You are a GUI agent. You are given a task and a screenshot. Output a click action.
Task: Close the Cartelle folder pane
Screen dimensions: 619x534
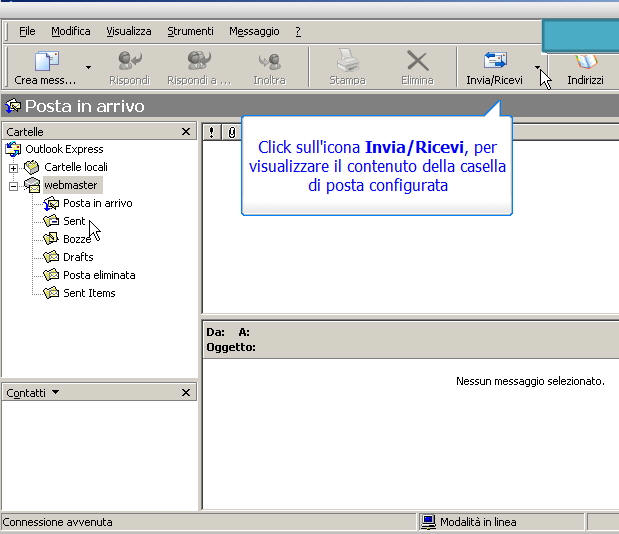tap(186, 131)
